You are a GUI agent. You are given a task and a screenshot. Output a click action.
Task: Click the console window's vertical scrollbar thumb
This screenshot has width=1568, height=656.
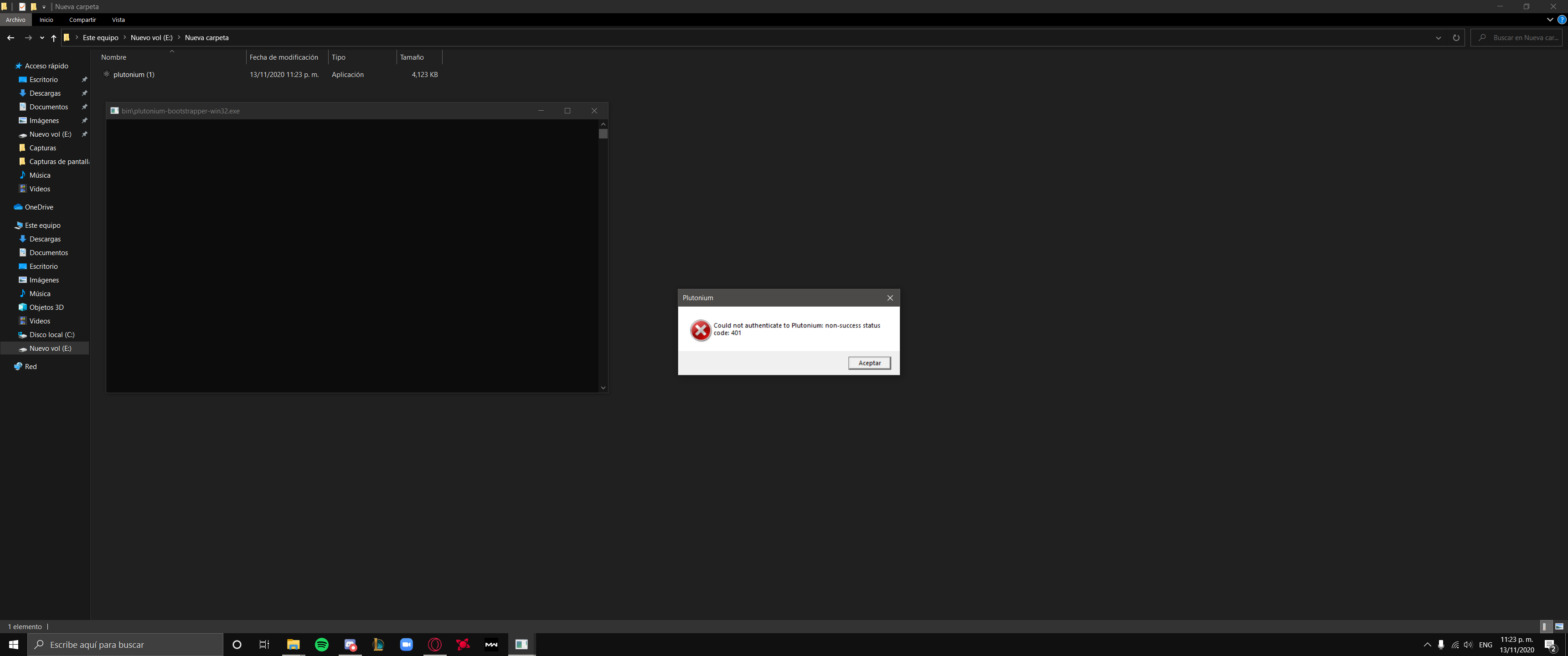tap(603, 134)
